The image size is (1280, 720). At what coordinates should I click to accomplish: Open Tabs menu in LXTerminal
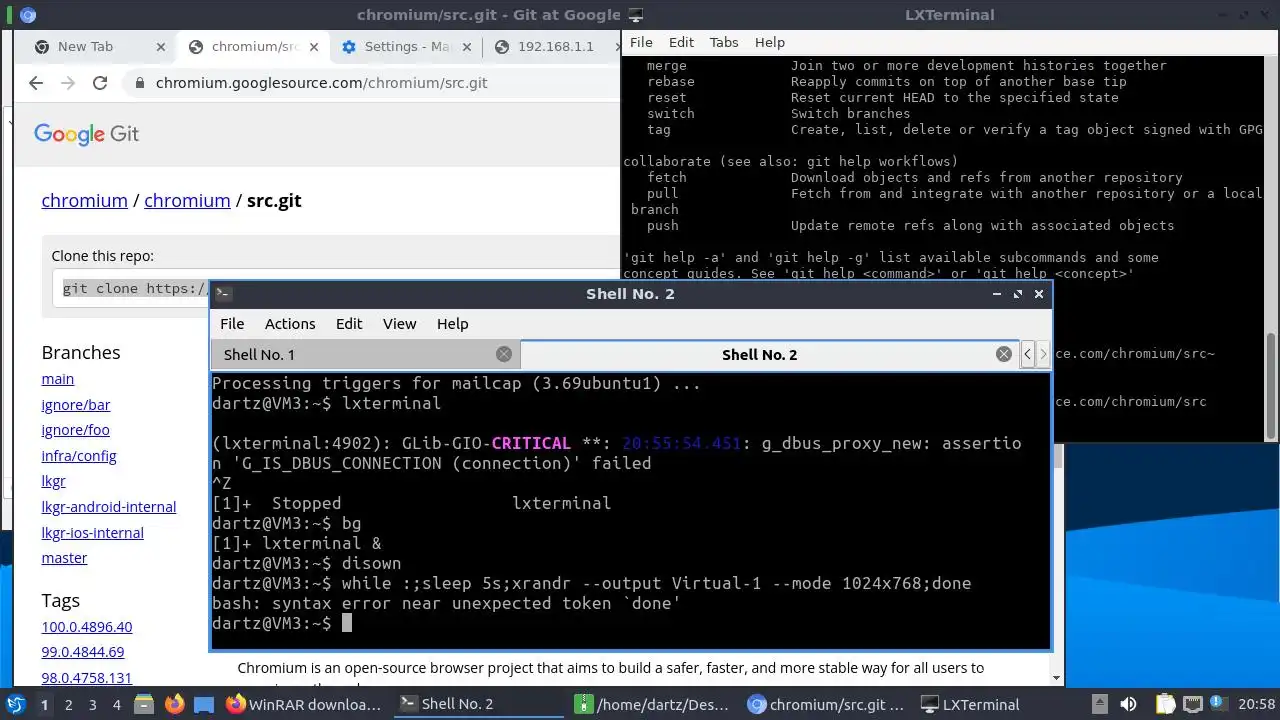coord(724,42)
